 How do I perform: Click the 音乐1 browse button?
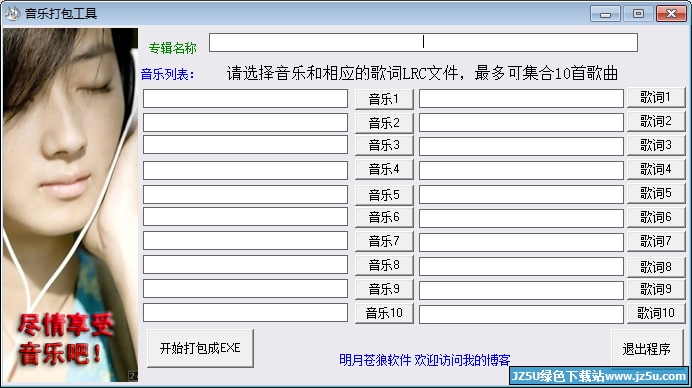pyautogui.click(x=384, y=99)
